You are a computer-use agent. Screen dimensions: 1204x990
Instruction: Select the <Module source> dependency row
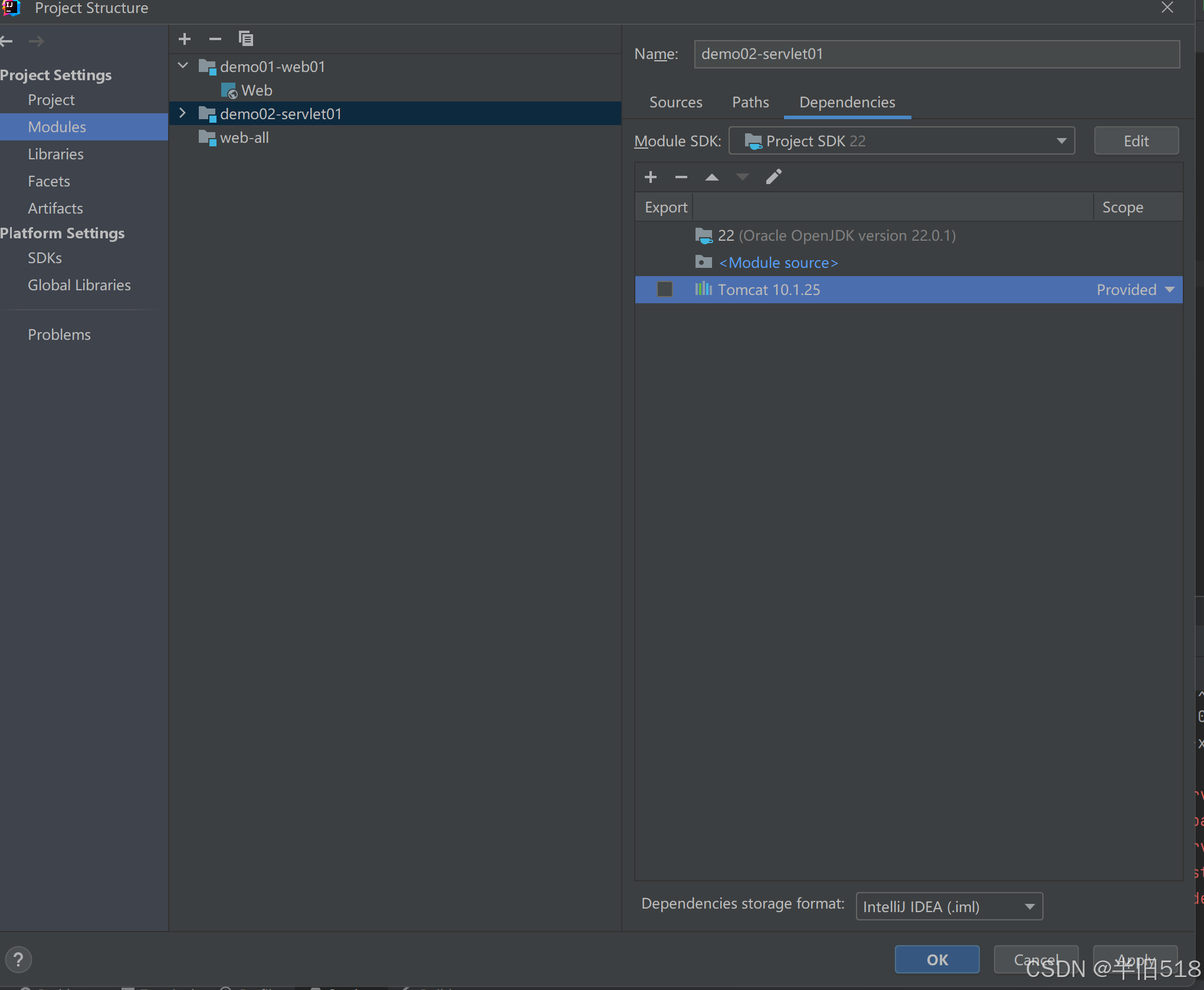coord(909,263)
